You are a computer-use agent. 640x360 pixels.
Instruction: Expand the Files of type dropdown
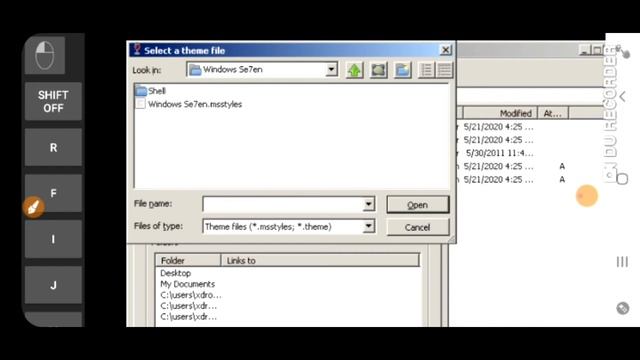[368, 226]
